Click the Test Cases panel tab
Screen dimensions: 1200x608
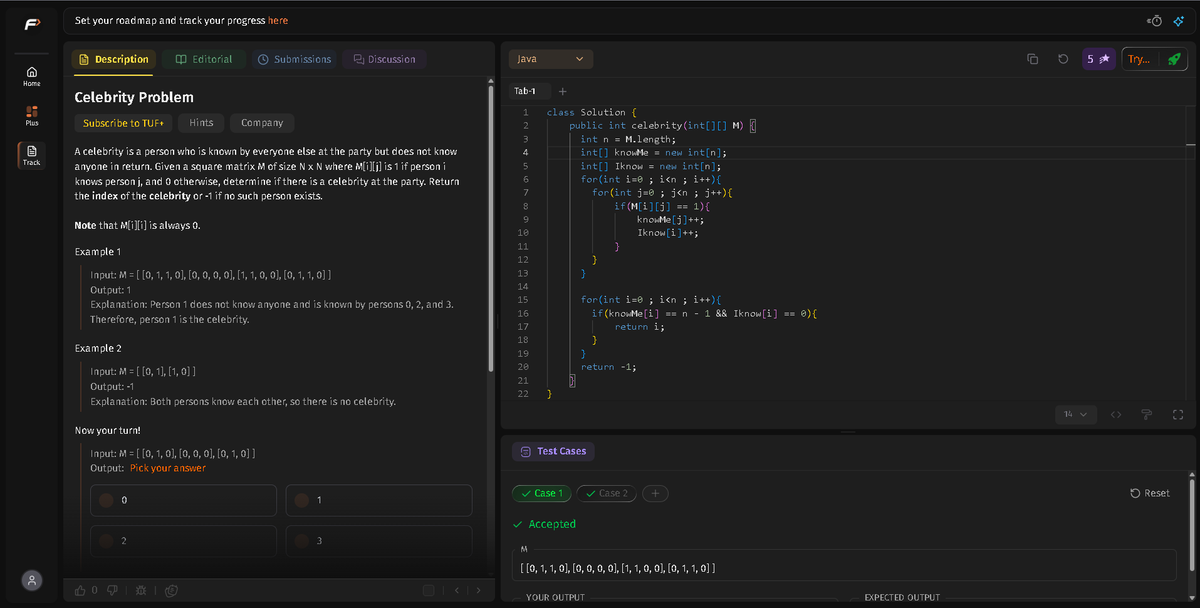pyautogui.click(x=552, y=451)
